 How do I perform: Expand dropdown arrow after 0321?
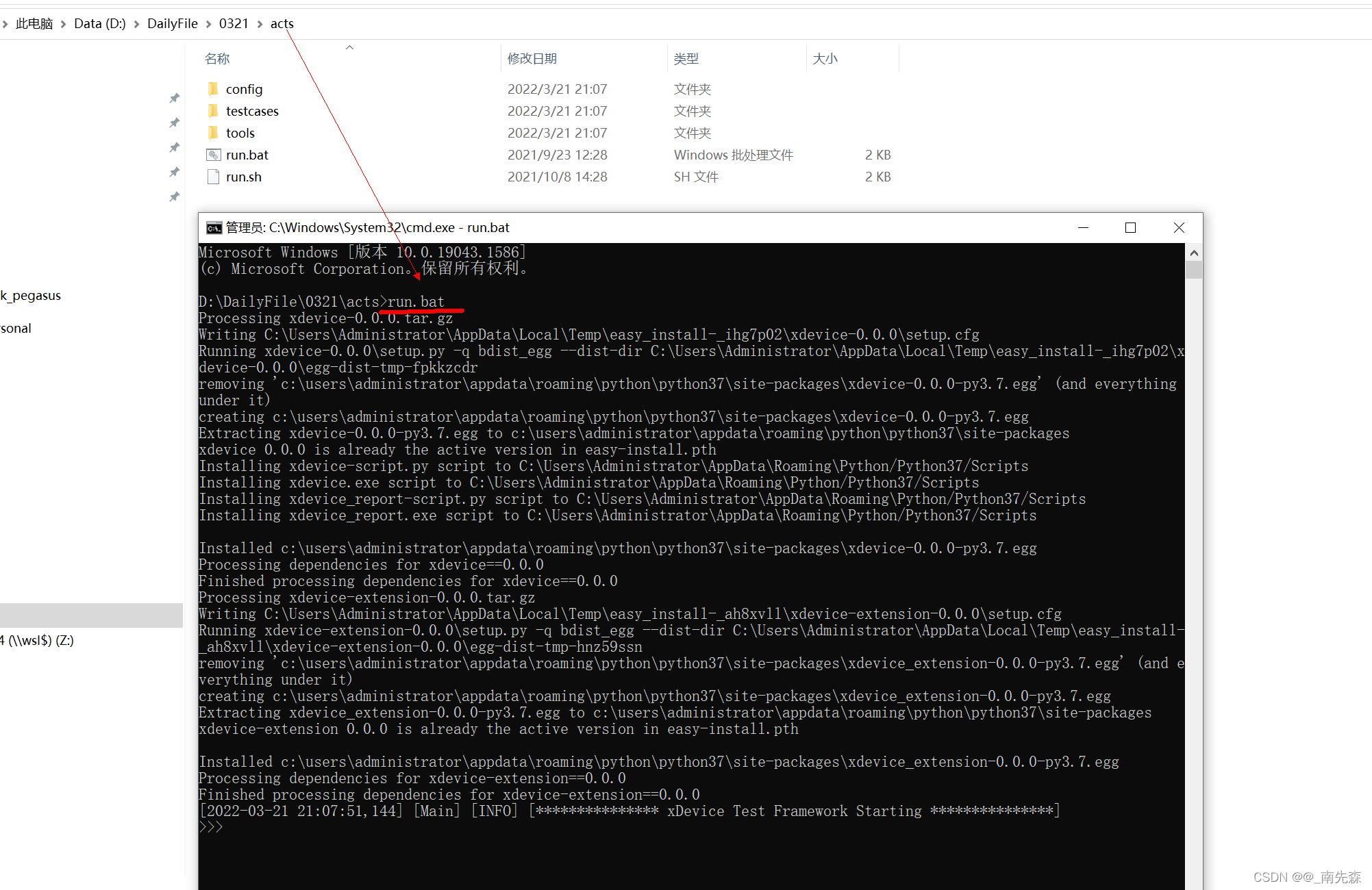(260, 24)
